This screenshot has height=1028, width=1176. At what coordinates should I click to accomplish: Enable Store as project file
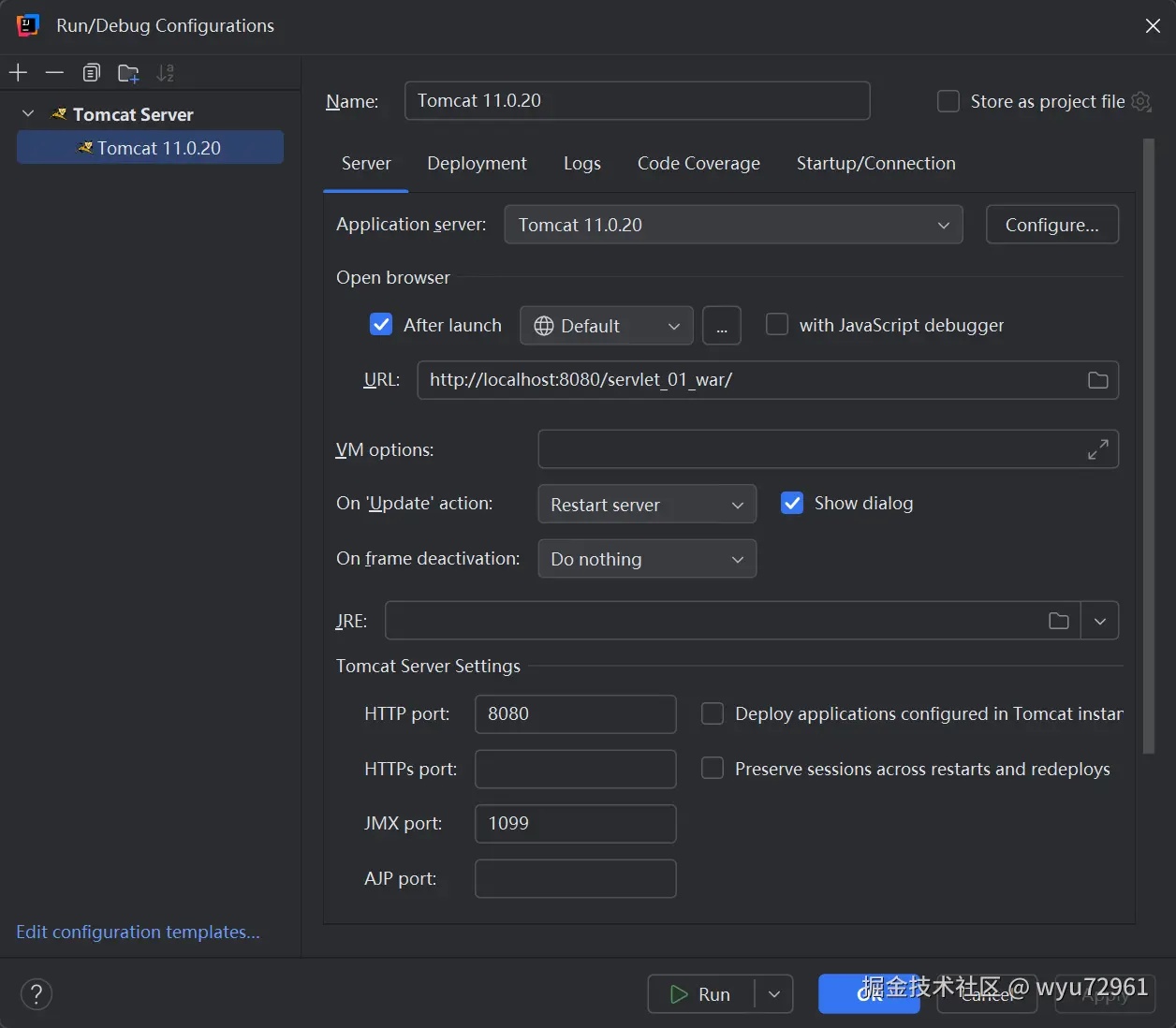(948, 101)
